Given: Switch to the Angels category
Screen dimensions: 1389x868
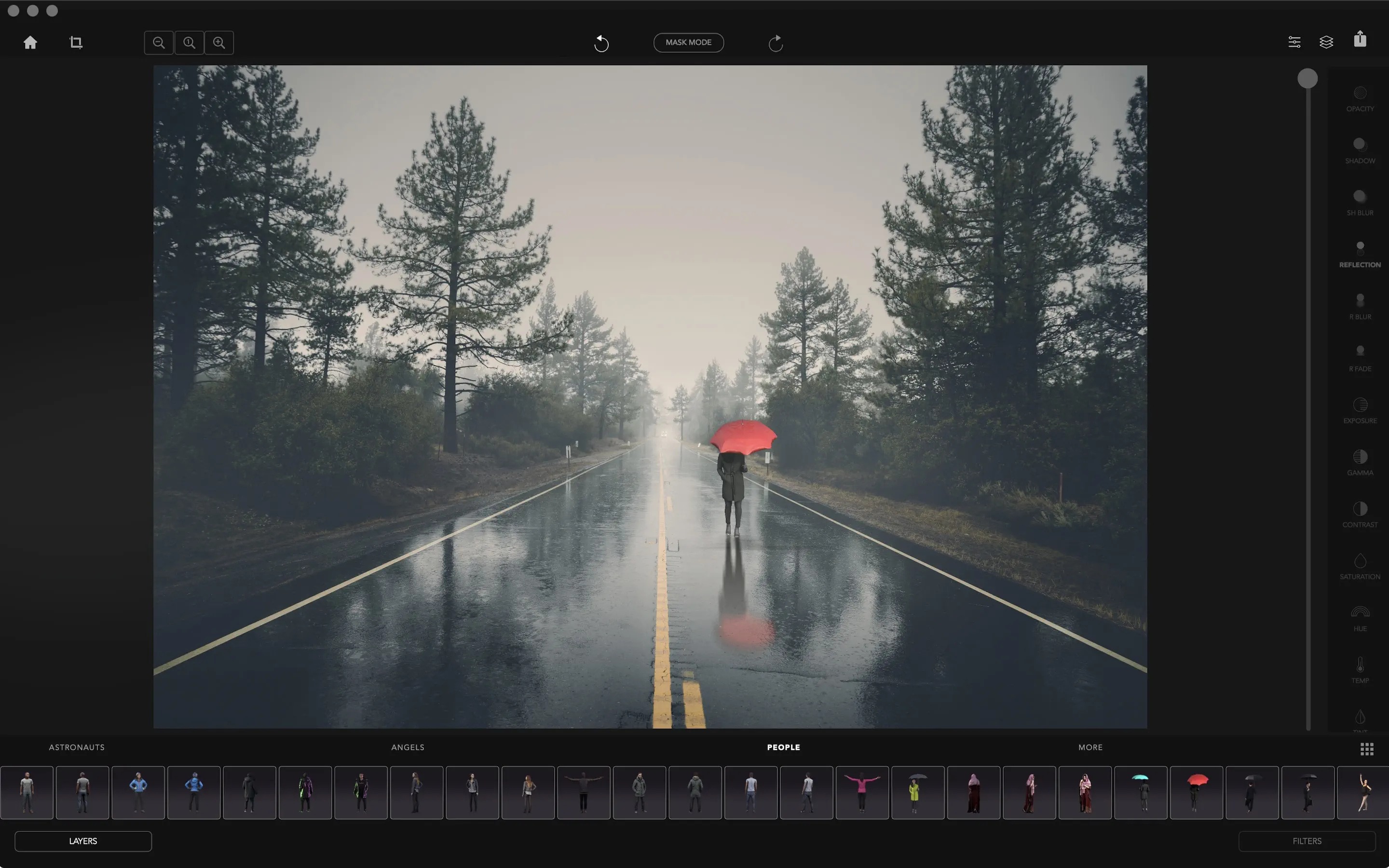Looking at the screenshot, I should tap(408, 747).
